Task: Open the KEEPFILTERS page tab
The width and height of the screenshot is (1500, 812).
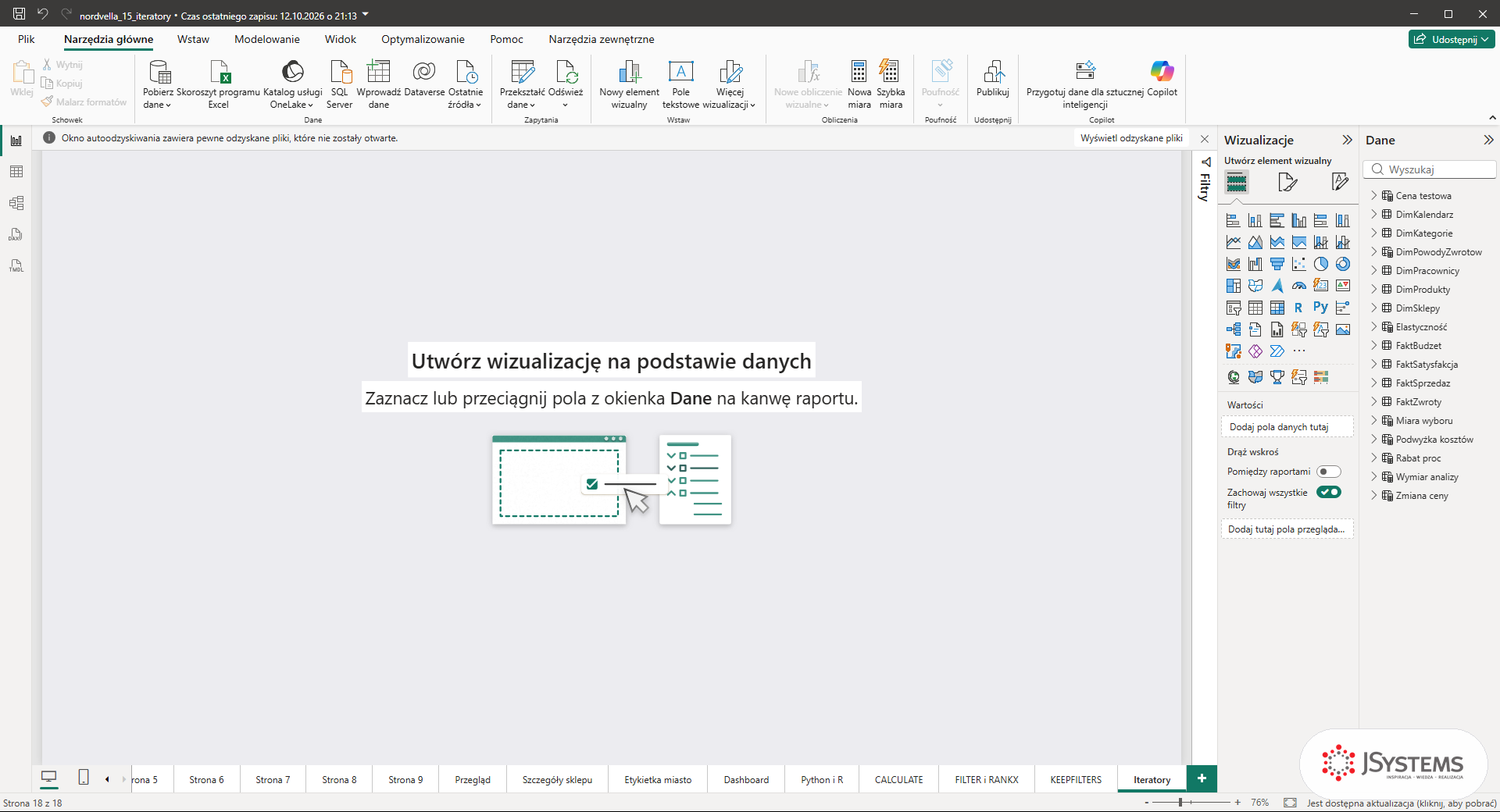Action: 1076,779
